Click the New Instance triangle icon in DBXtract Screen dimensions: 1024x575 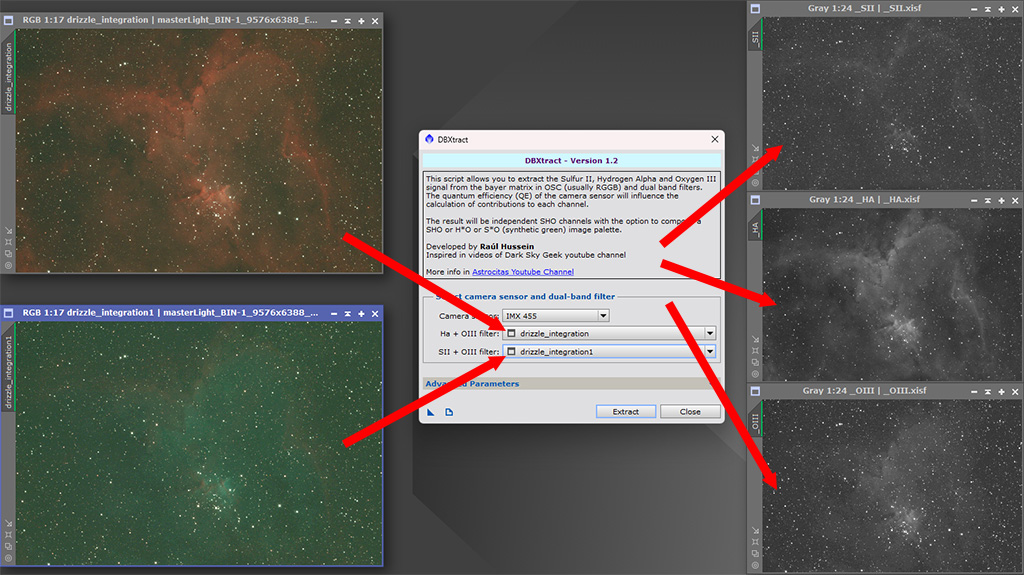point(431,412)
